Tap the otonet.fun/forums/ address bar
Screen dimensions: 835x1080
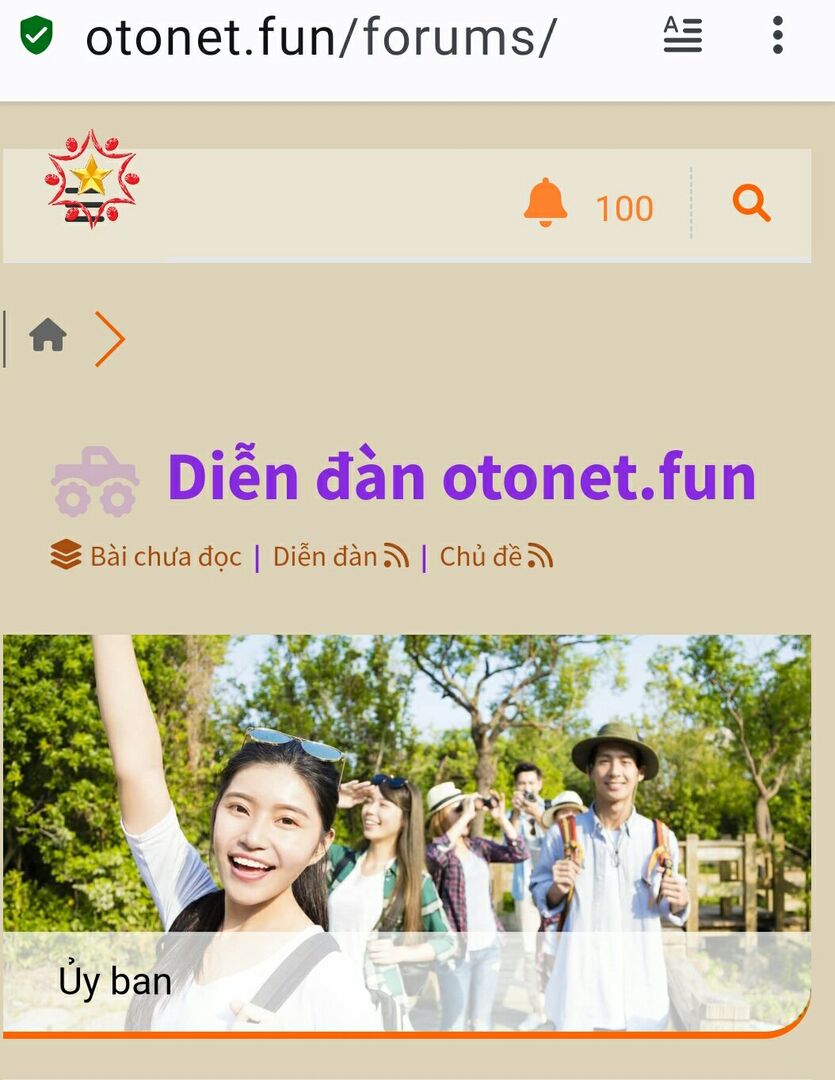[321, 37]
